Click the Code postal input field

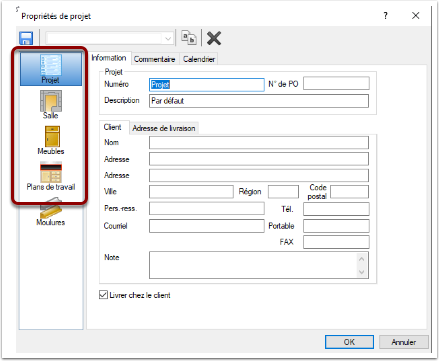(350, 192)
